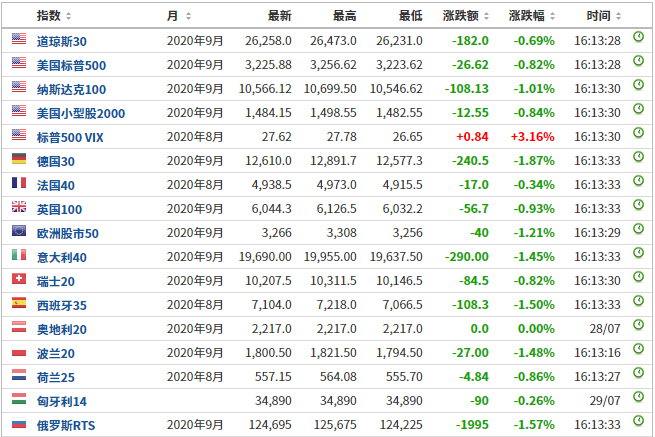
Task: Open the 意大利40 index link
Action: click(62, 257)
